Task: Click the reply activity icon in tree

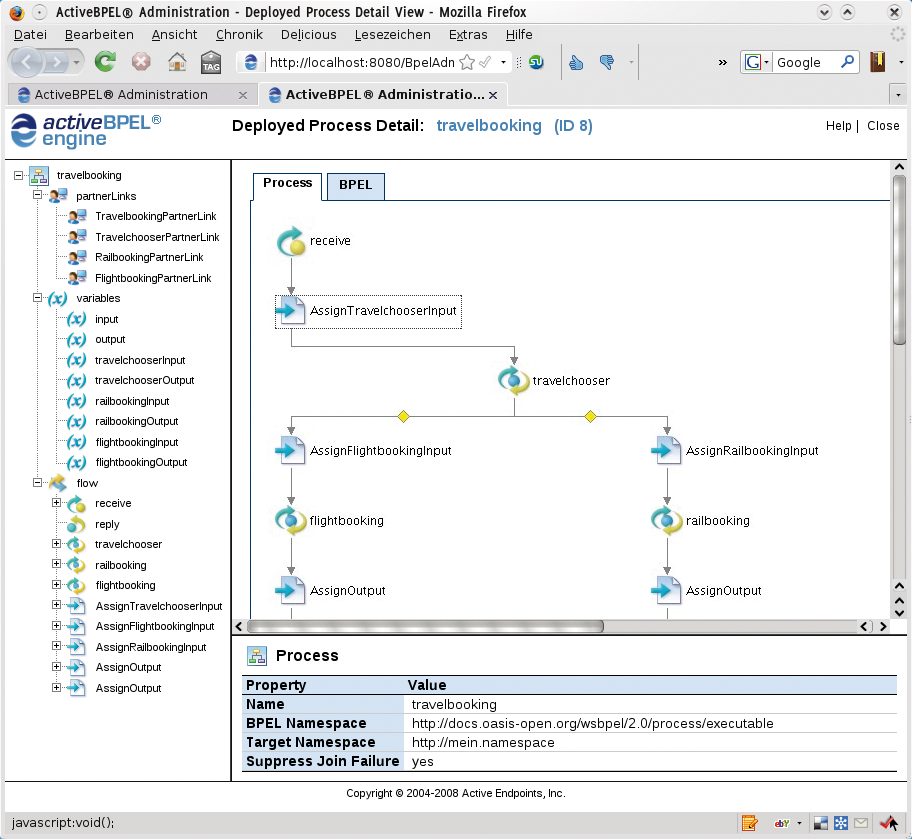Action: 76,524
